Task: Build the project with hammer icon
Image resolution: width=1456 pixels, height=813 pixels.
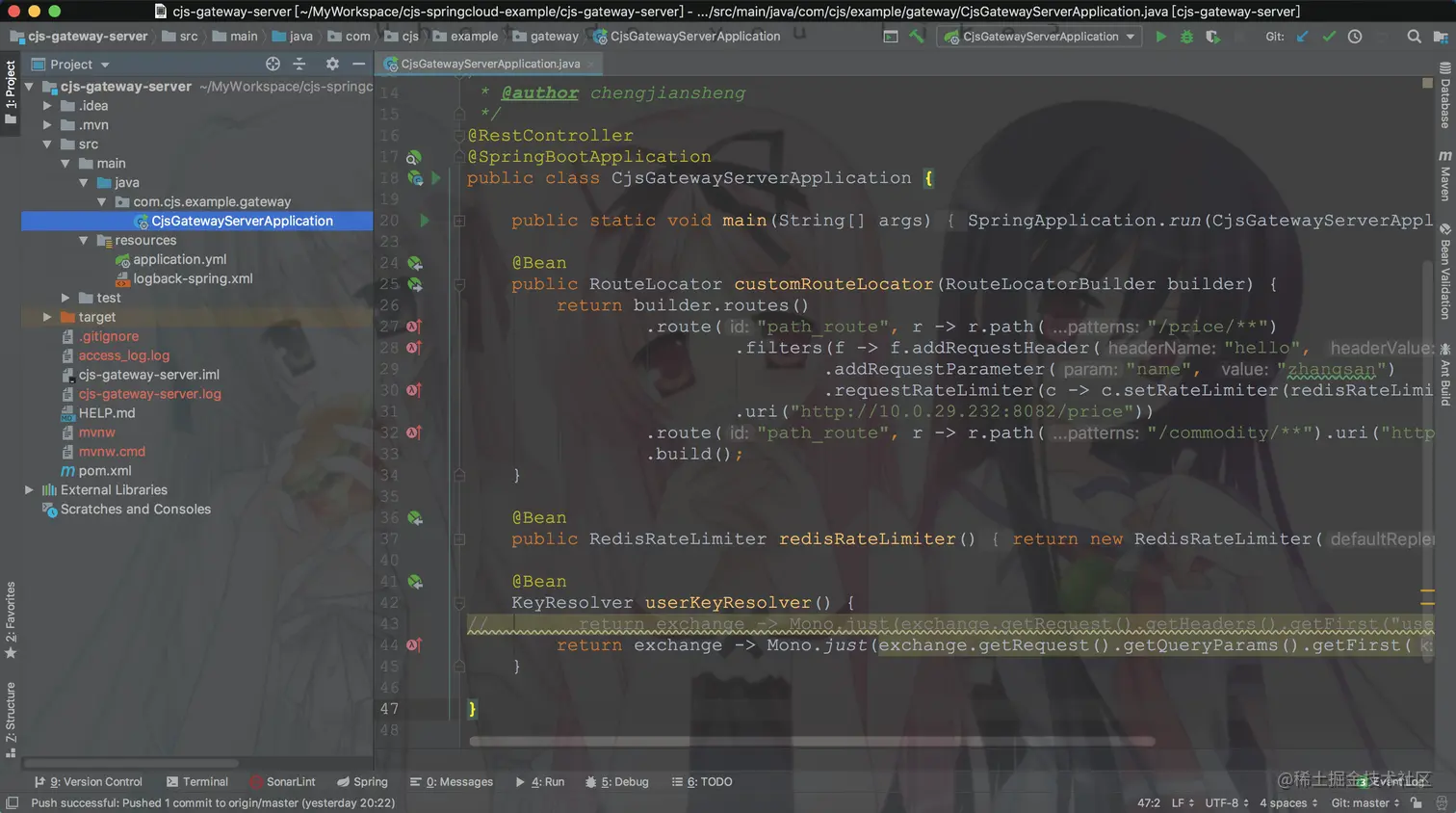Action: tap(917, 37)
